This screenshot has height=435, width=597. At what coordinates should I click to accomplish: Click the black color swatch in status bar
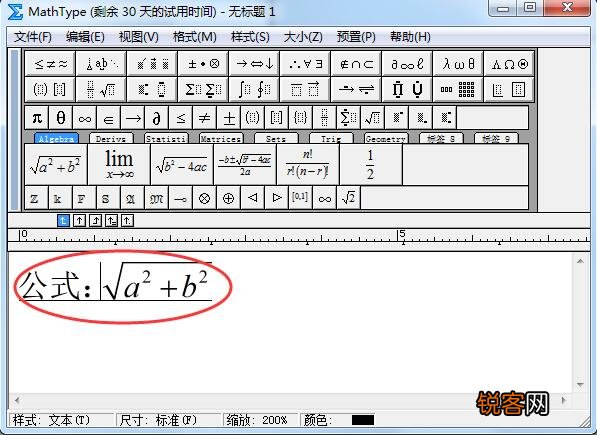[x=362, y=420]
